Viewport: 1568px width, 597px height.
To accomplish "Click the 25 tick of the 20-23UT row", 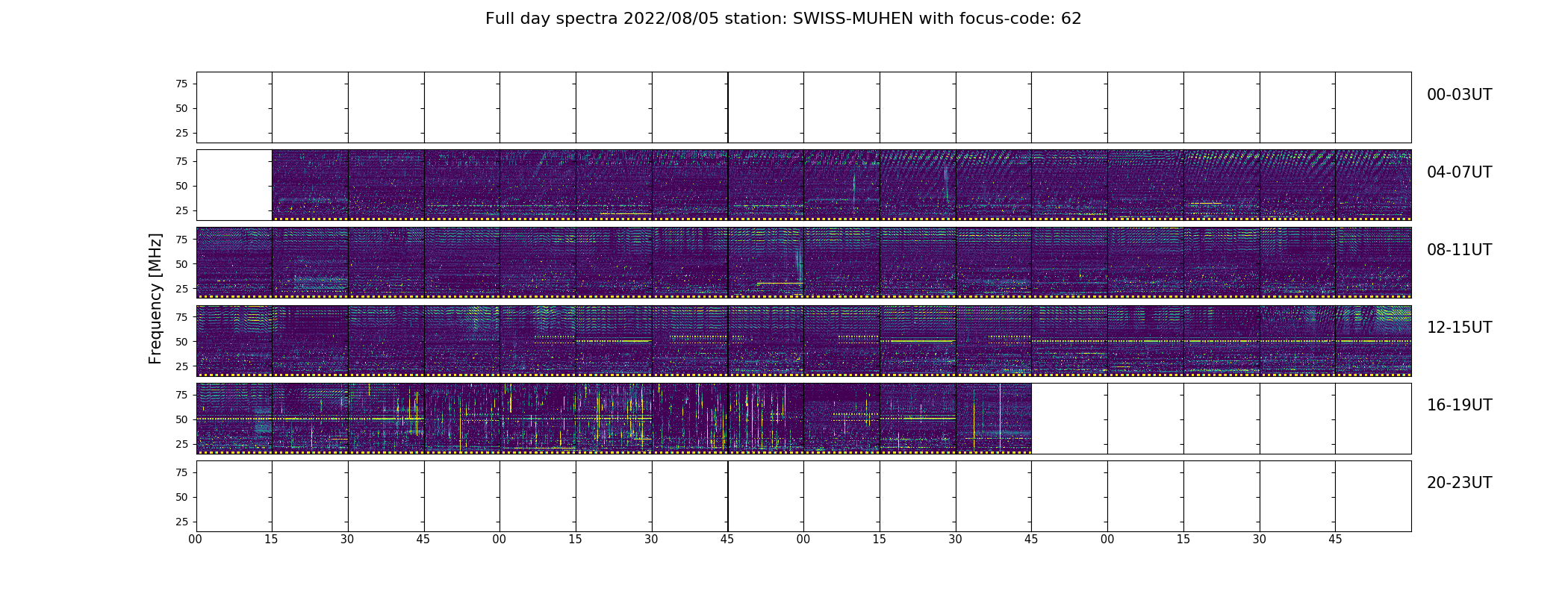I will (x=181, y=522).
